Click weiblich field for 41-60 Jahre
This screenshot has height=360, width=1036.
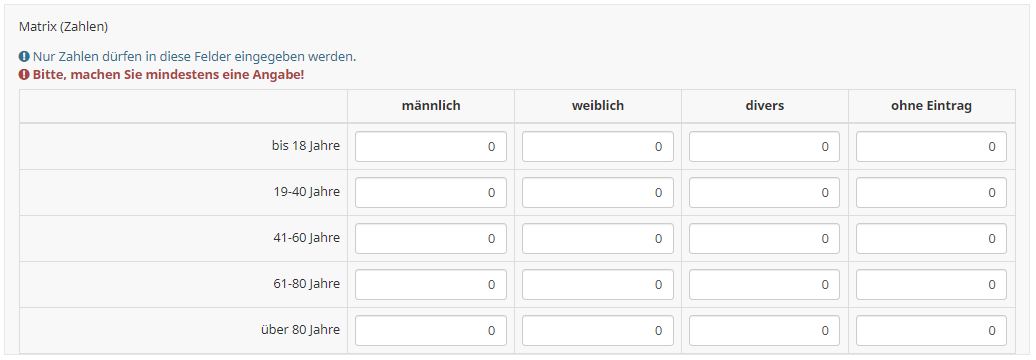(x=598, y=238)
